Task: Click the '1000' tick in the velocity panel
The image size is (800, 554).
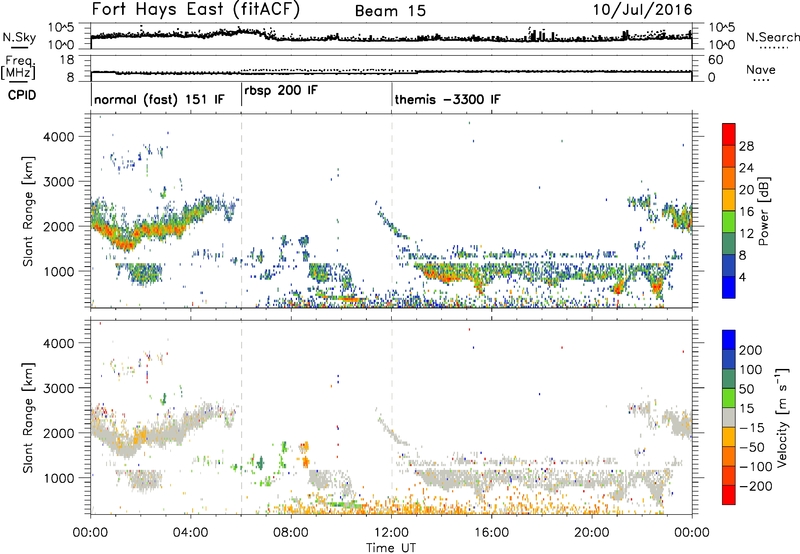Action: coord(58,478)
